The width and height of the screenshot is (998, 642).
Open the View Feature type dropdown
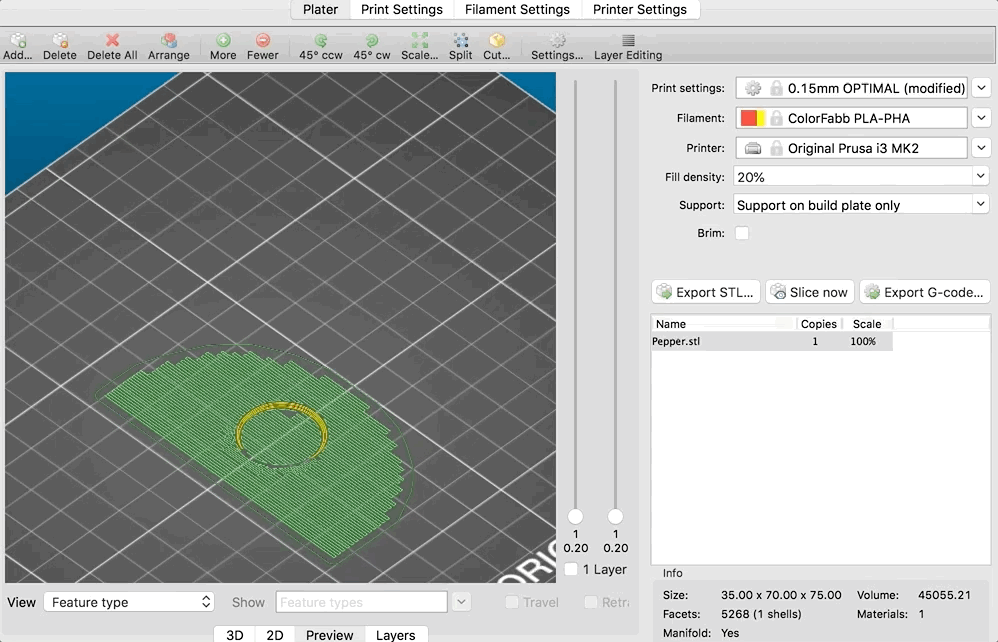[129, 602]
